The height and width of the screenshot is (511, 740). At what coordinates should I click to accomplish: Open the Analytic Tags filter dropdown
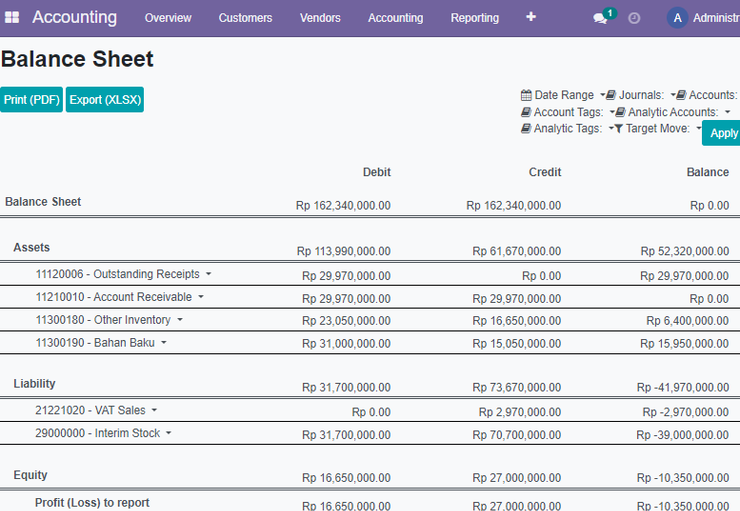(611, 128)
